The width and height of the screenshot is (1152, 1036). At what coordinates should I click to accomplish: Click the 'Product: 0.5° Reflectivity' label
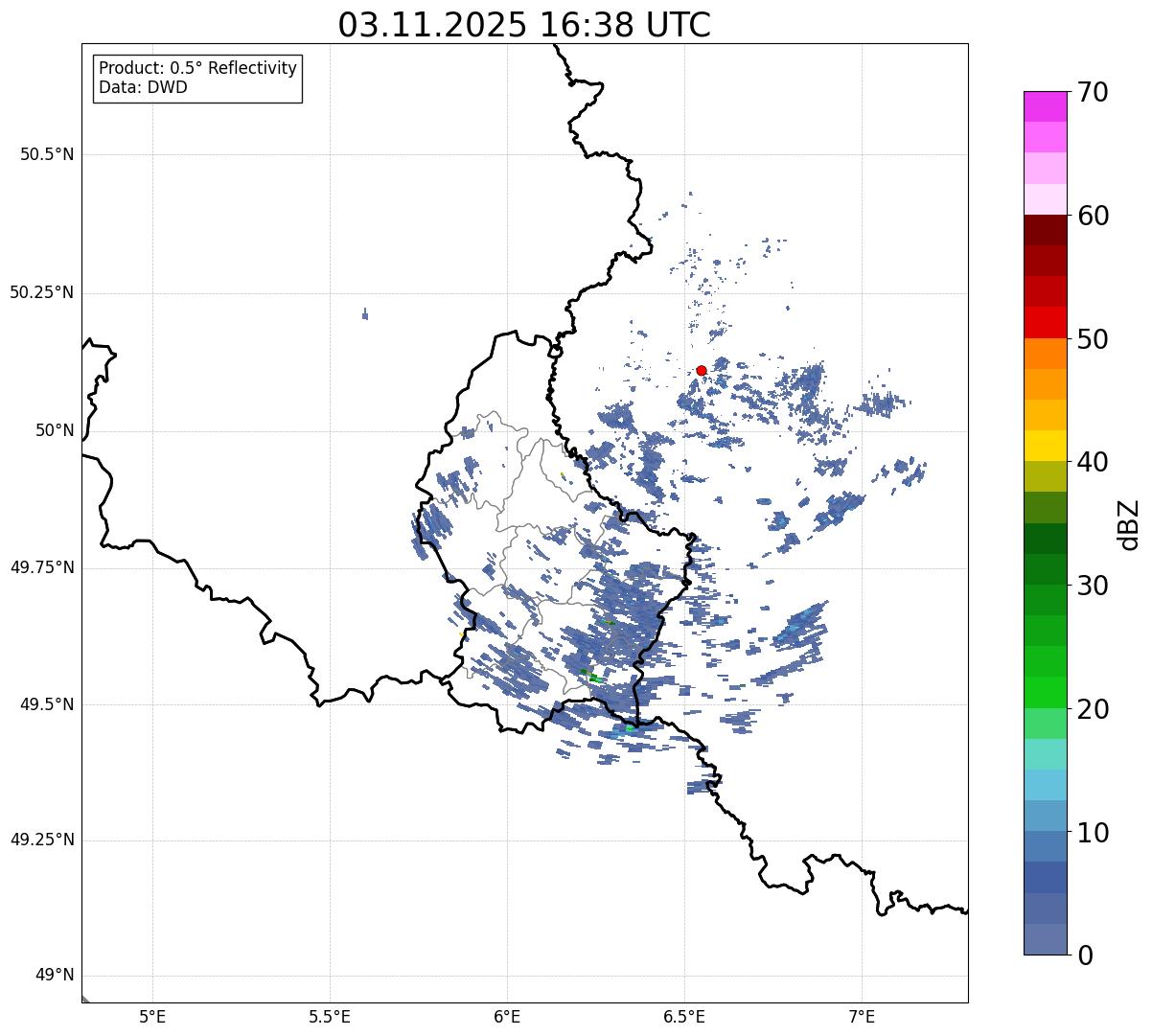click(x=197, y=69)
